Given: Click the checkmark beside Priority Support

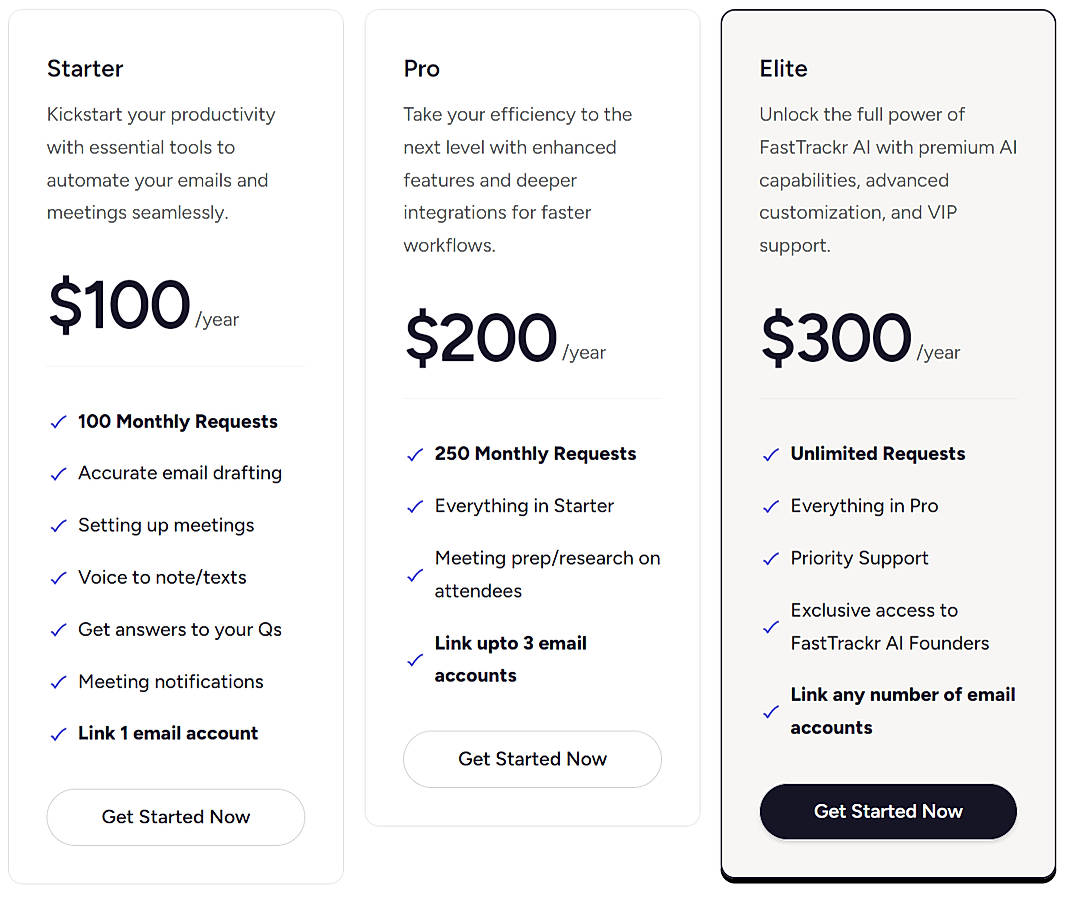Looking at the screenshot, I should [770, 558].
